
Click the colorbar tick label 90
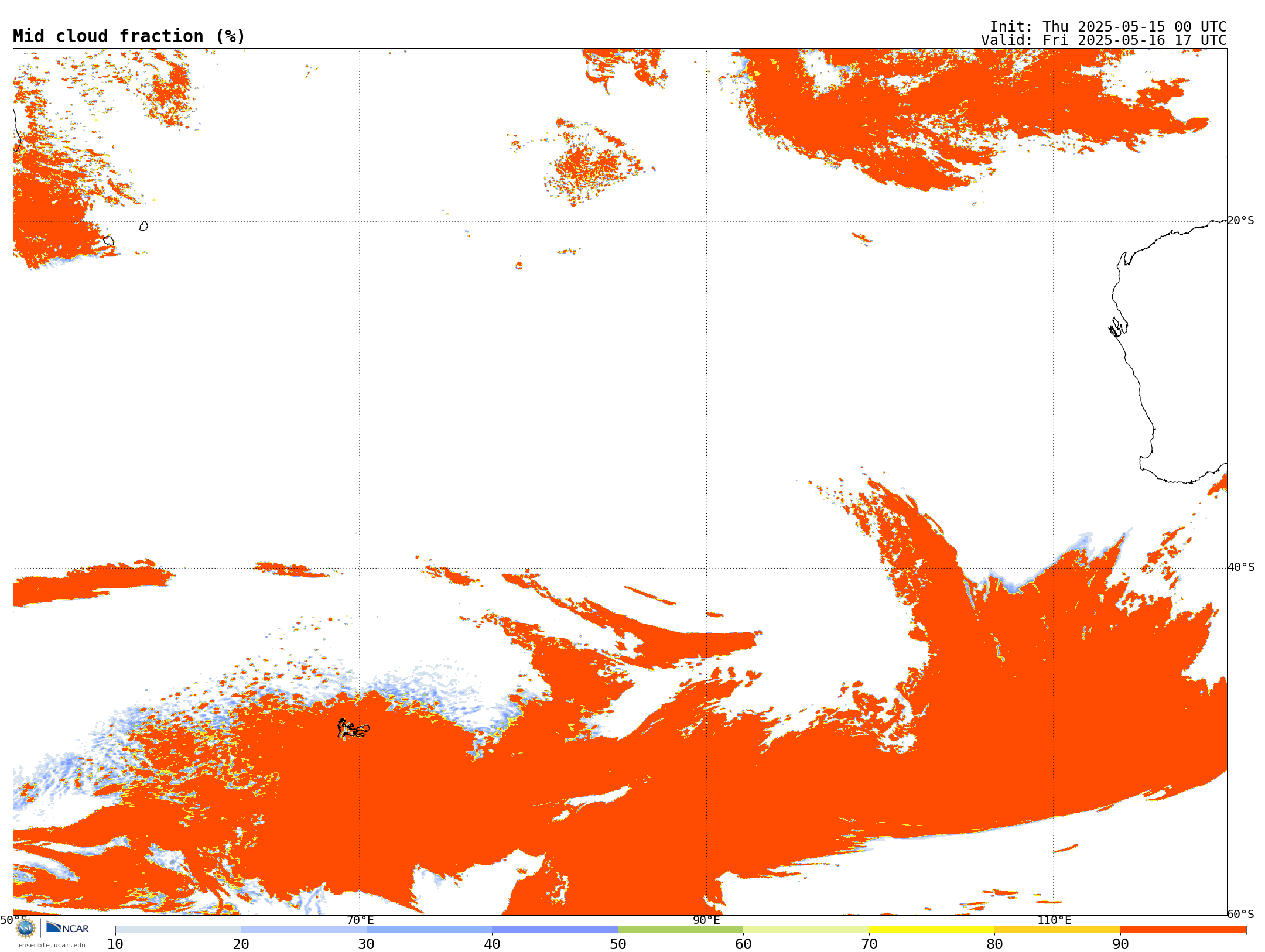[1120, 944]
